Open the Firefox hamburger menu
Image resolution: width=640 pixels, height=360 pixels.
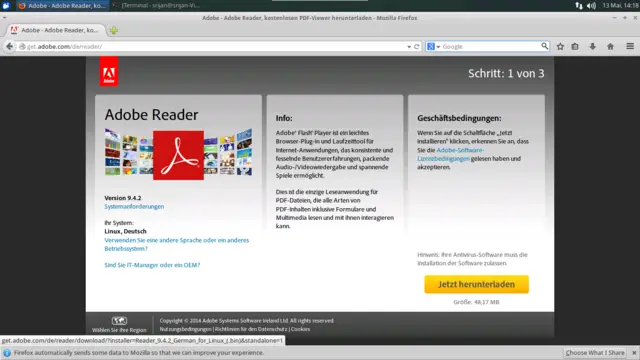(x=630, y=47)
